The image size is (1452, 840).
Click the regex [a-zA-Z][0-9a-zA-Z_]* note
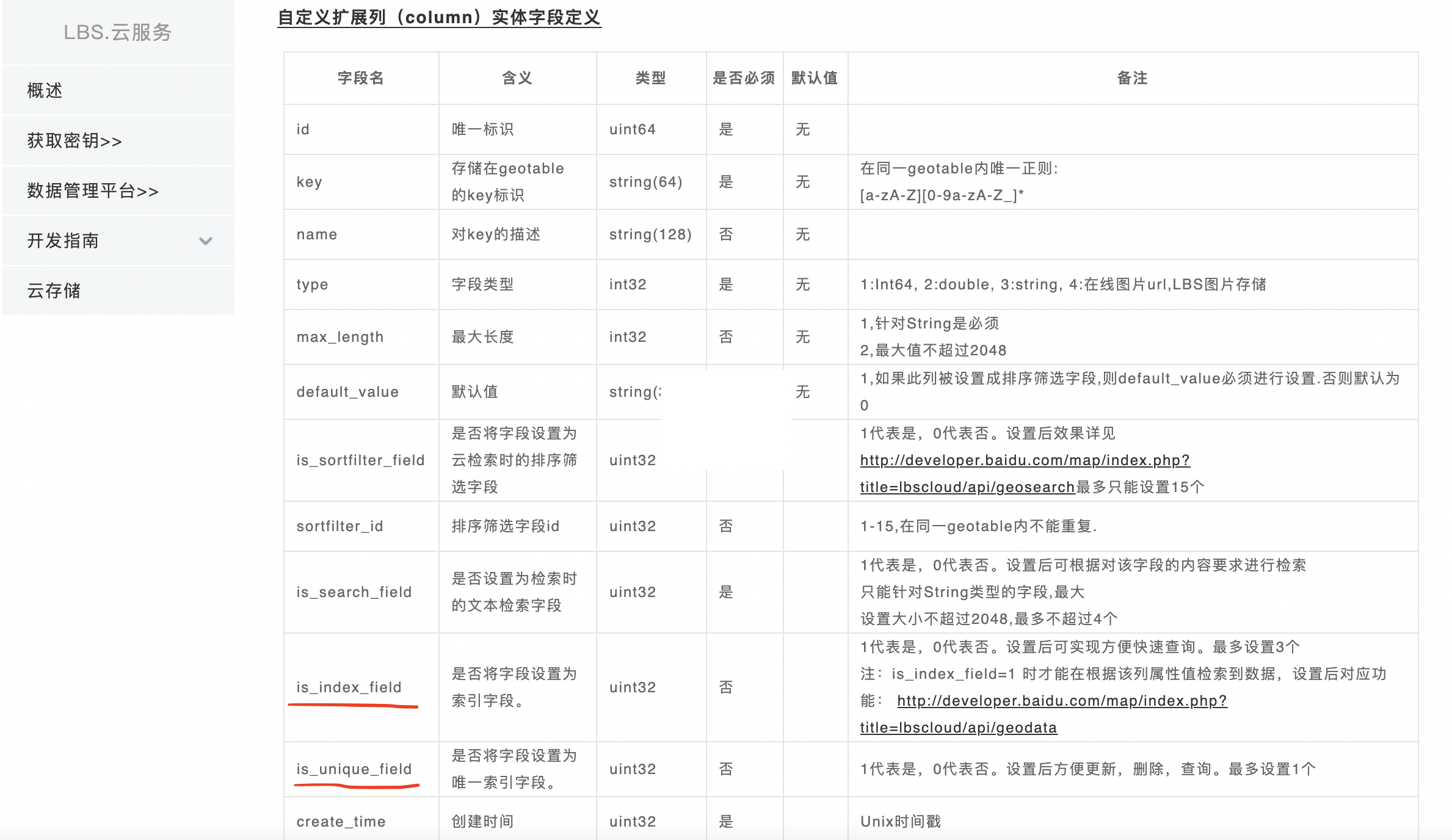[942, 195]
